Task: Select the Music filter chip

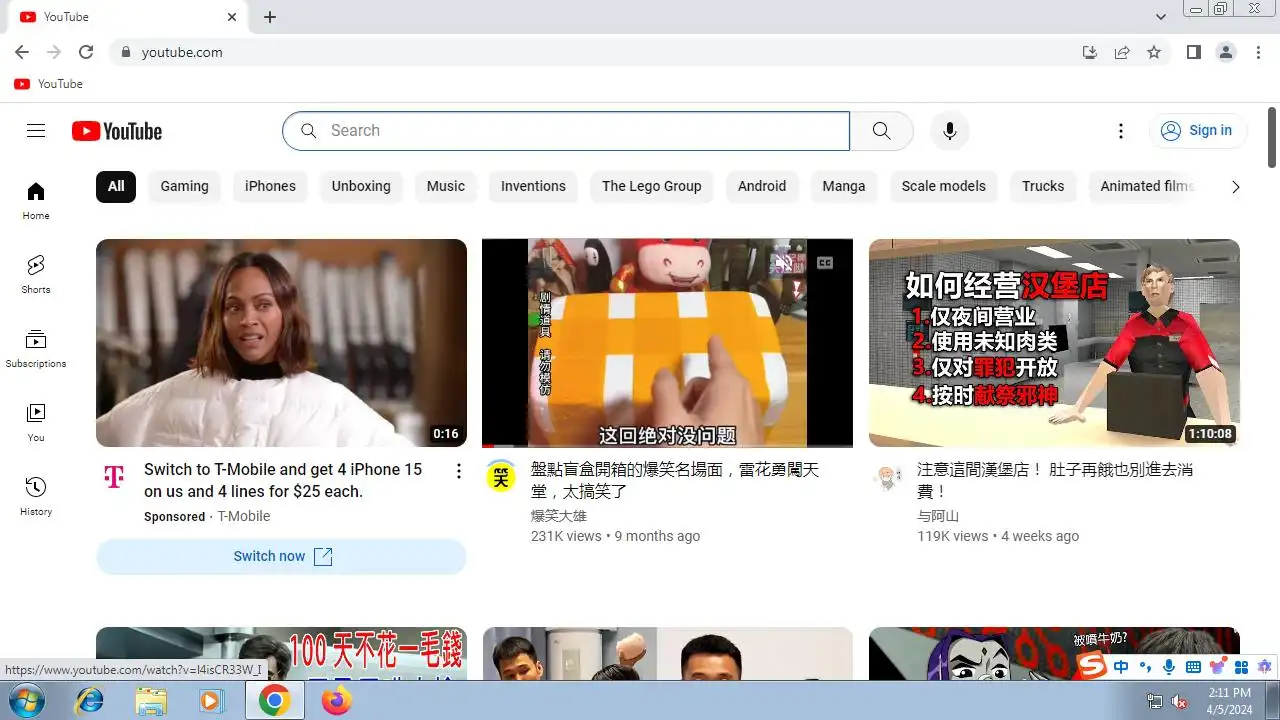Action: 446,186
